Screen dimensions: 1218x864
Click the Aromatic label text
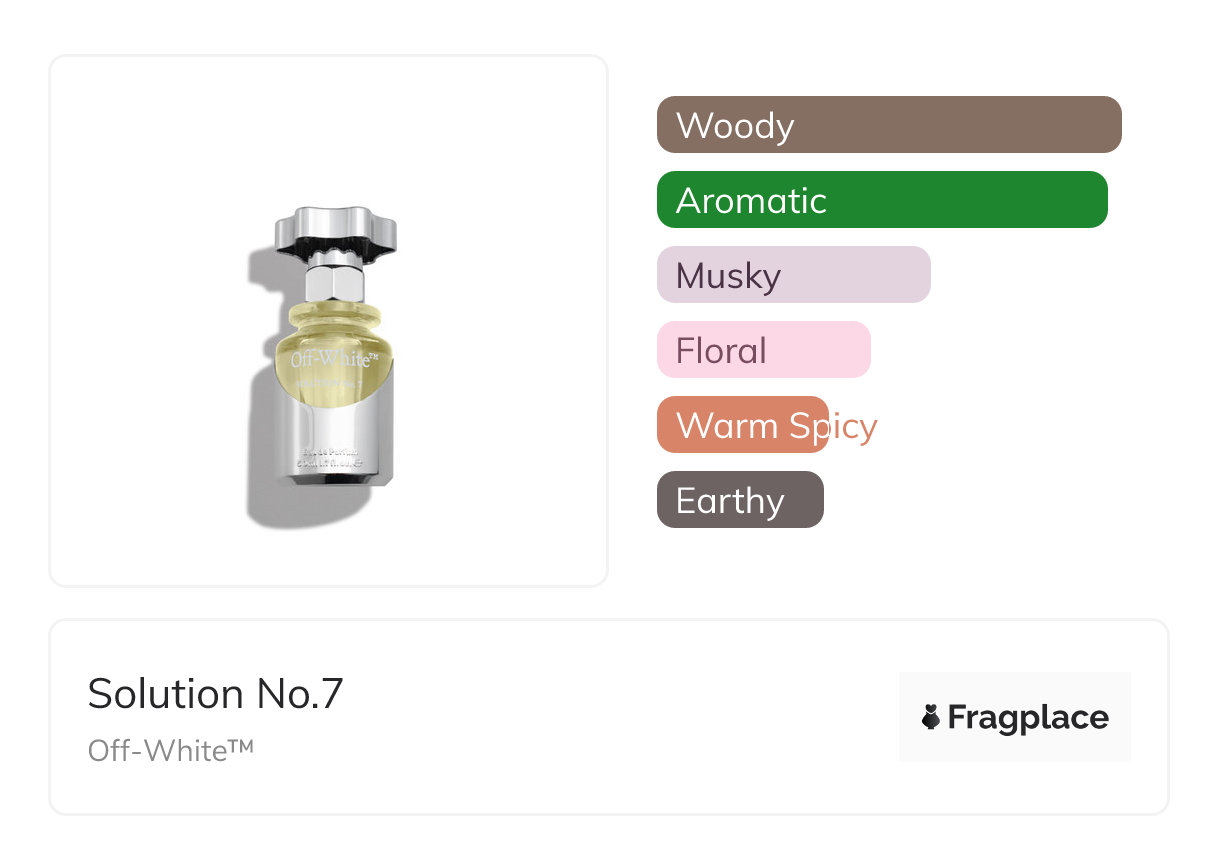pos(751,200)
